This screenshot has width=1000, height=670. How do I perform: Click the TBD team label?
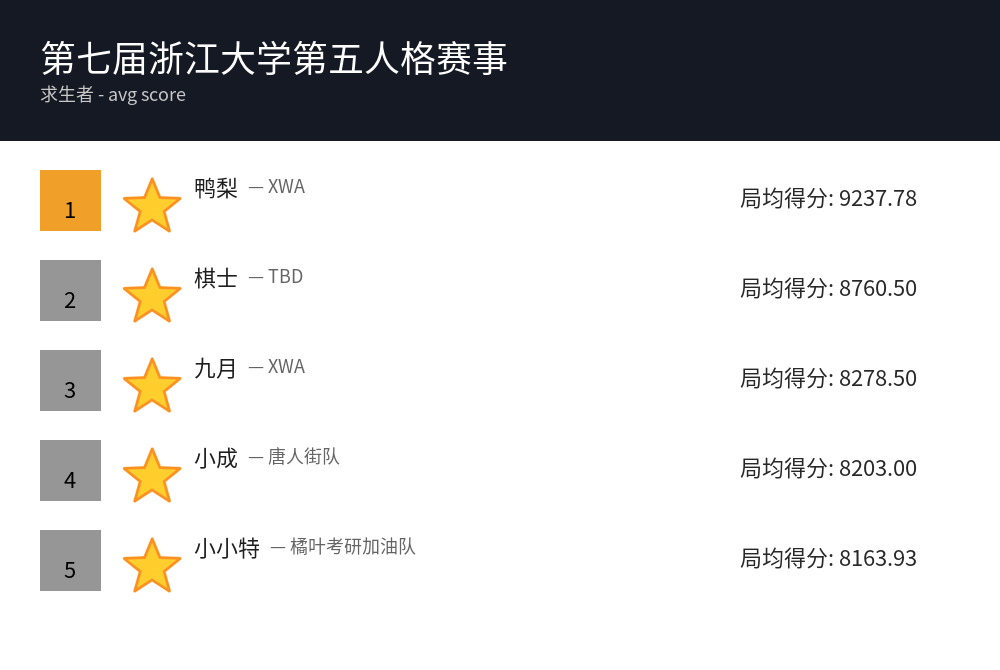coord(285,277)
